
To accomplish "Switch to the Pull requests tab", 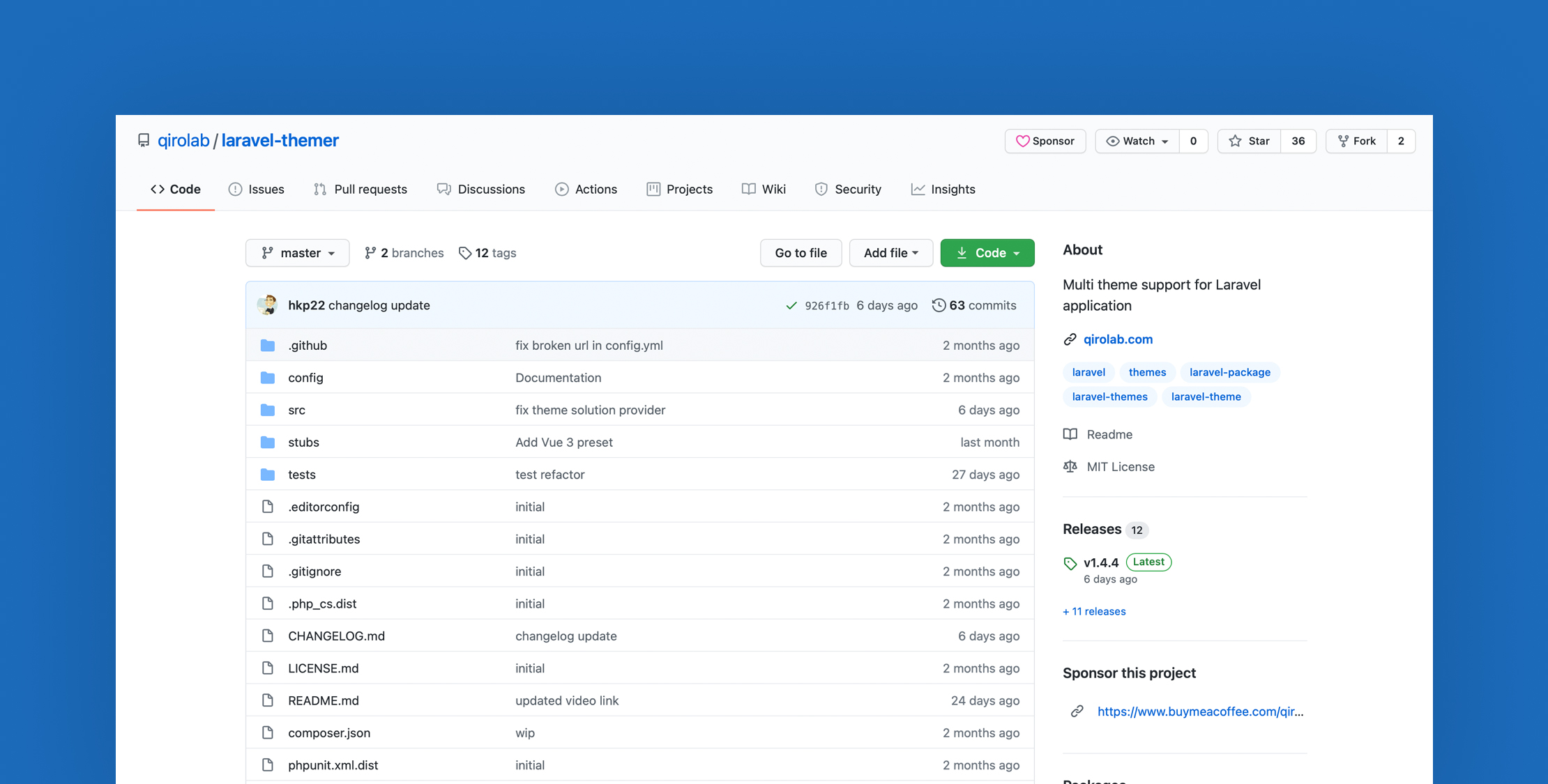I will (361, 190).
